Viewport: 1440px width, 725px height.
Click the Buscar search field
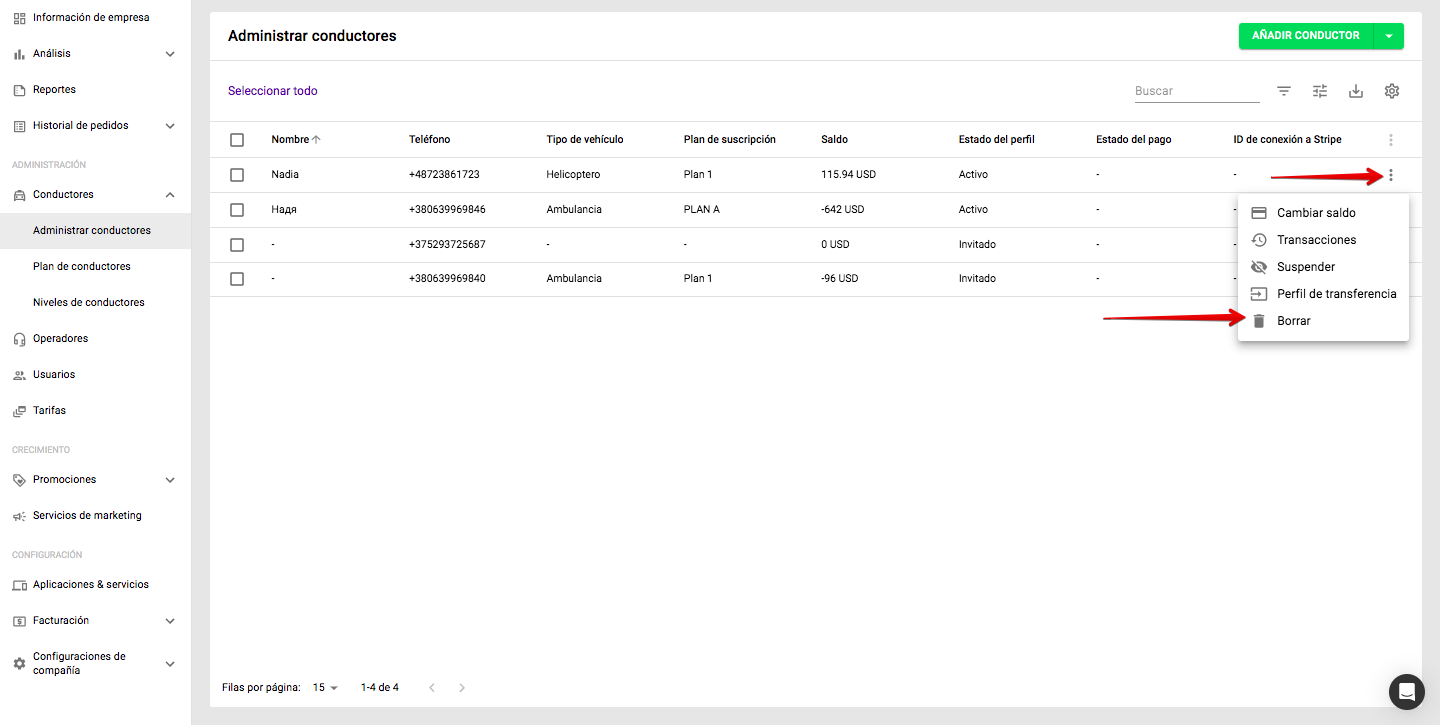pyautogui.click(x=1197, y=91)
